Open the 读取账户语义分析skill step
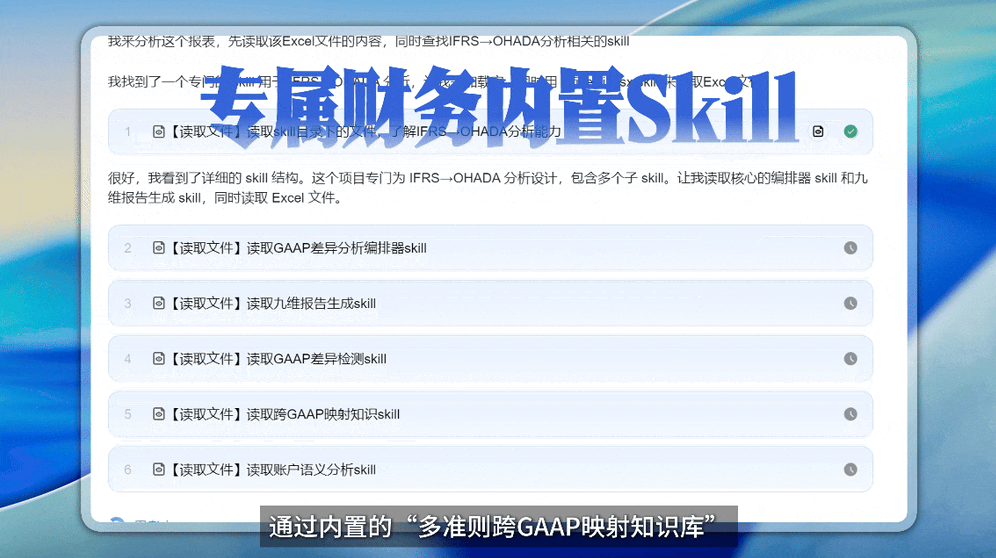Image resolution: width=996 pixels, height=558 pixels. pyautogui.click(x=490, y=470)
